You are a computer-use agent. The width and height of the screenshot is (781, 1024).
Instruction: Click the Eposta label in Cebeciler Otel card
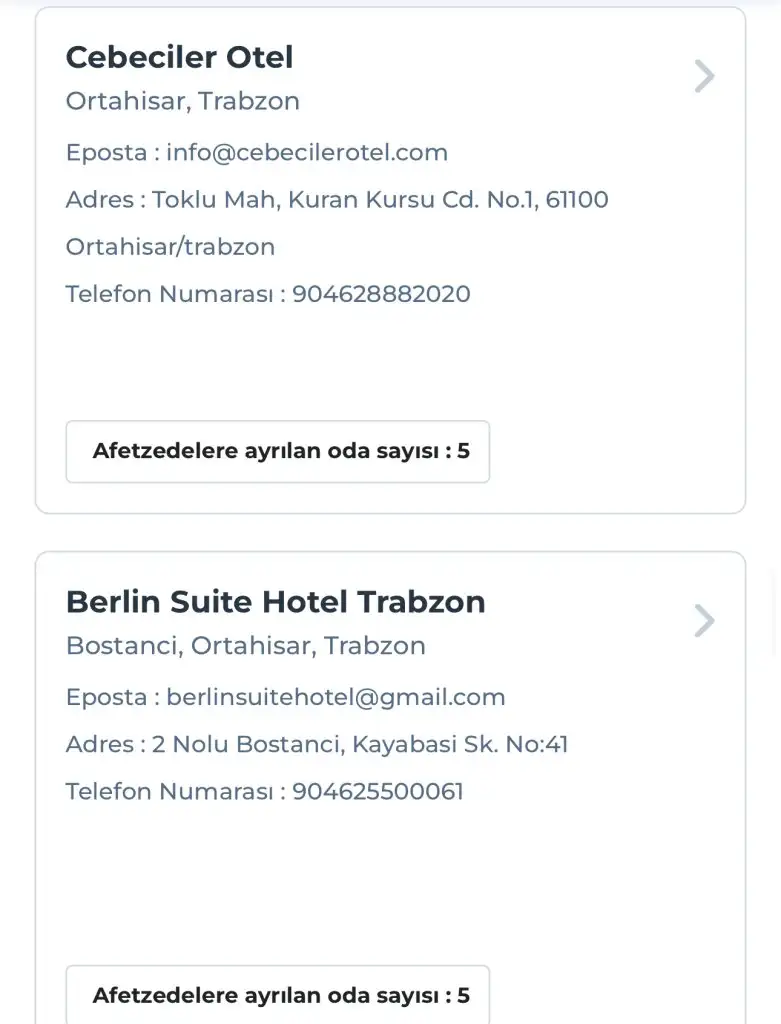pos(106,153)
